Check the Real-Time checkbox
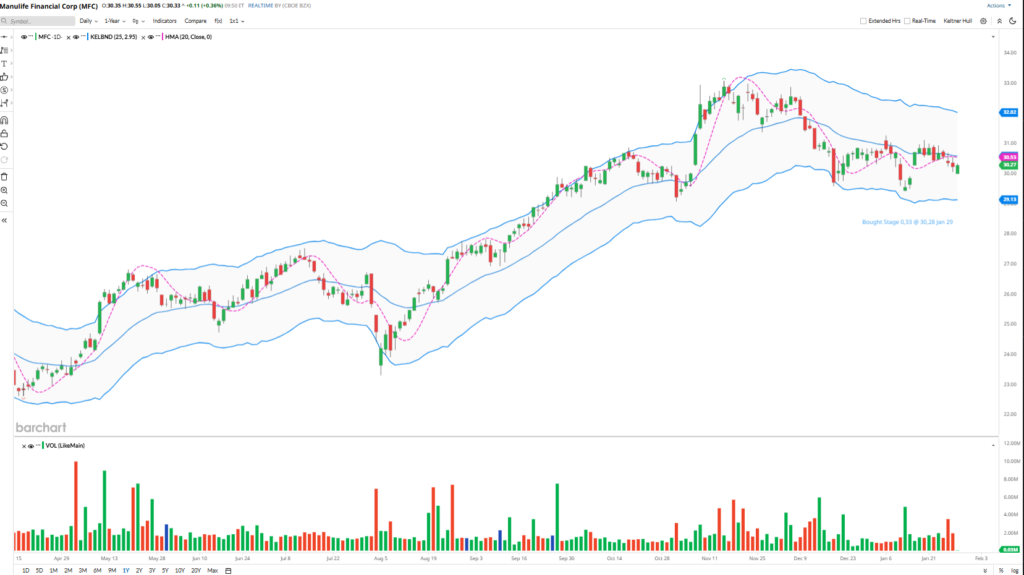The width and height of the screenshot is (1024, 575). point(907,20)
